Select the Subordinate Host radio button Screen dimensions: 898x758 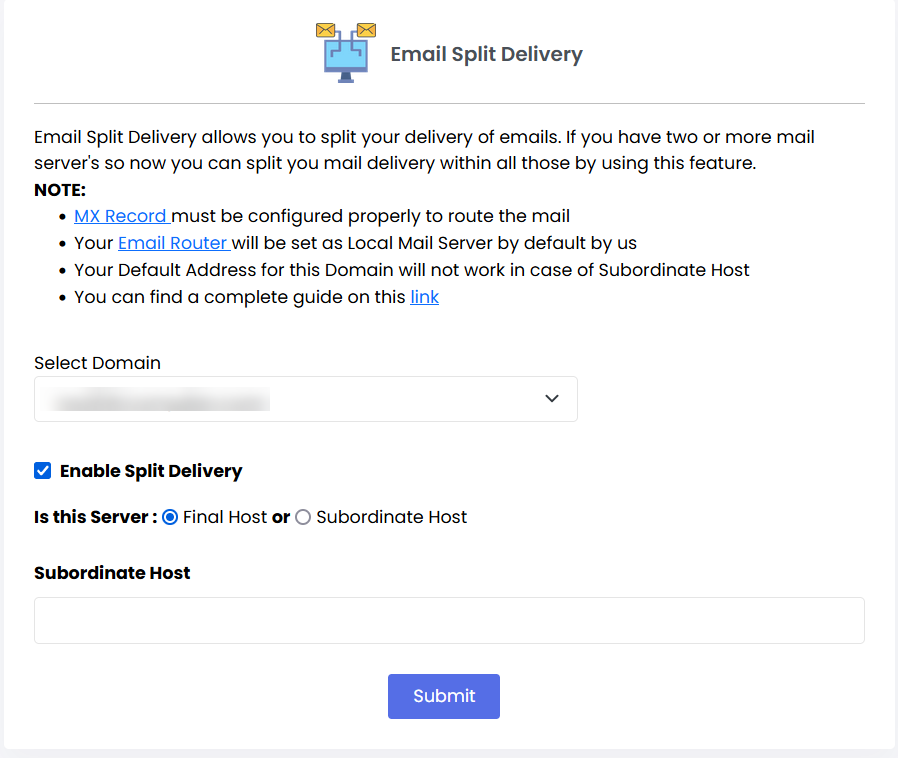click(303, 517)
